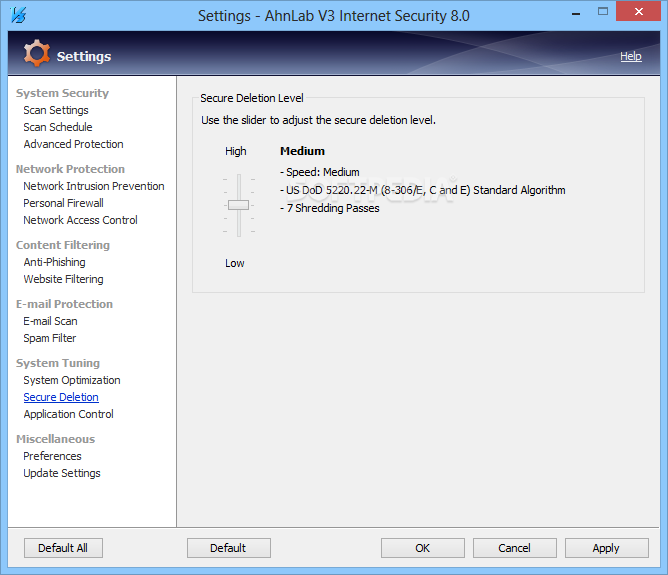Open Spam Filter settings
Image resolution: width=668 pixels, height=575 pixels.
click(50, 338)
